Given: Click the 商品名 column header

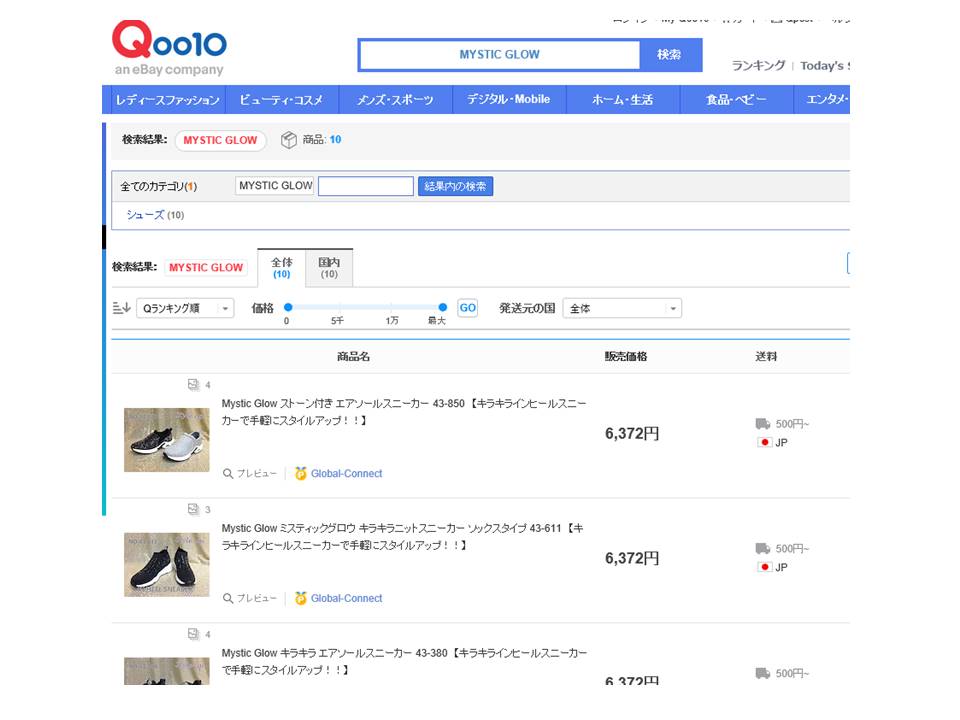Looking at the screenshot, I should click(353, 356).
